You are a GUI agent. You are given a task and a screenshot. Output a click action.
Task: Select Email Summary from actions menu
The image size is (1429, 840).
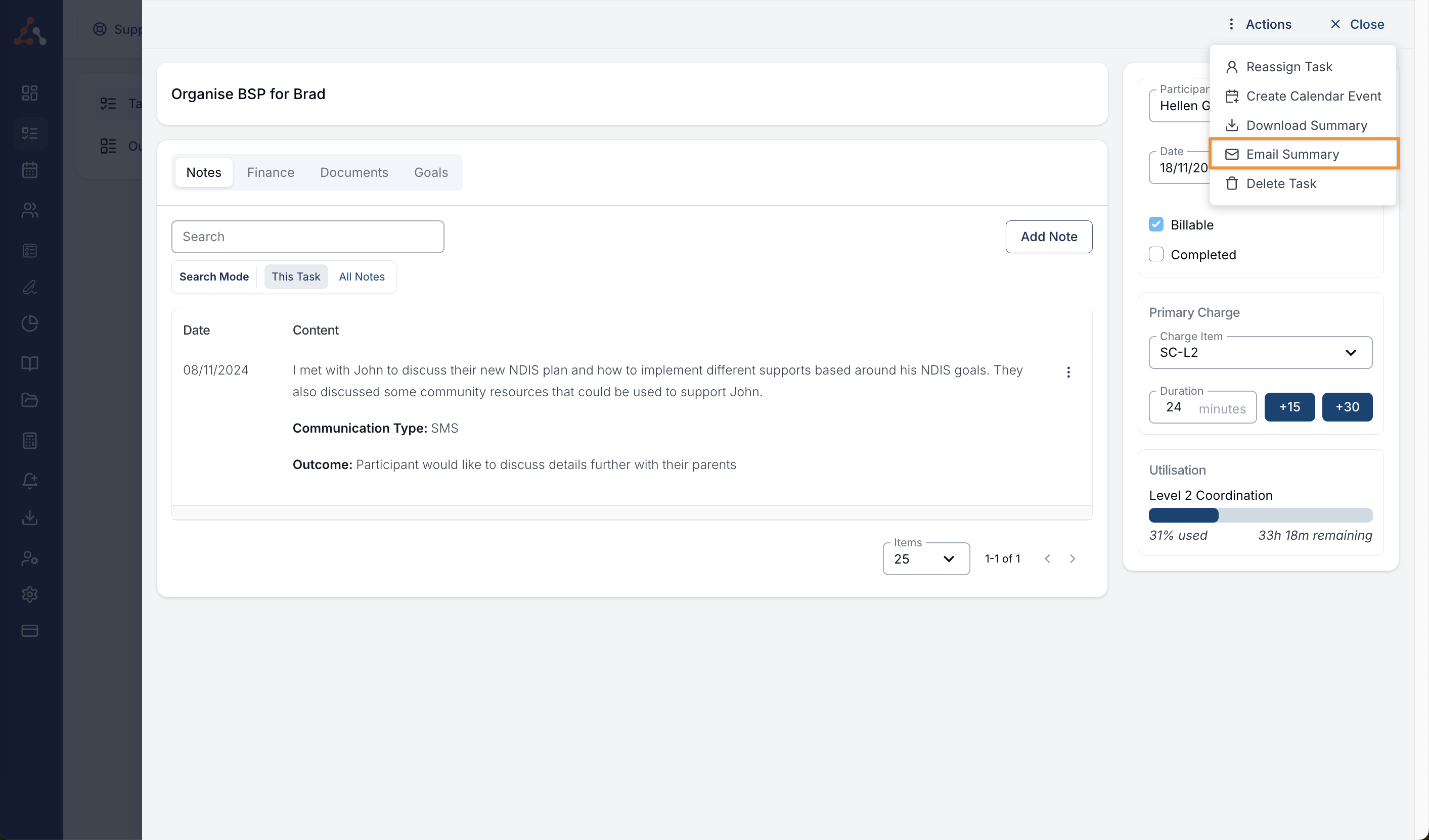pos(1292,154)
